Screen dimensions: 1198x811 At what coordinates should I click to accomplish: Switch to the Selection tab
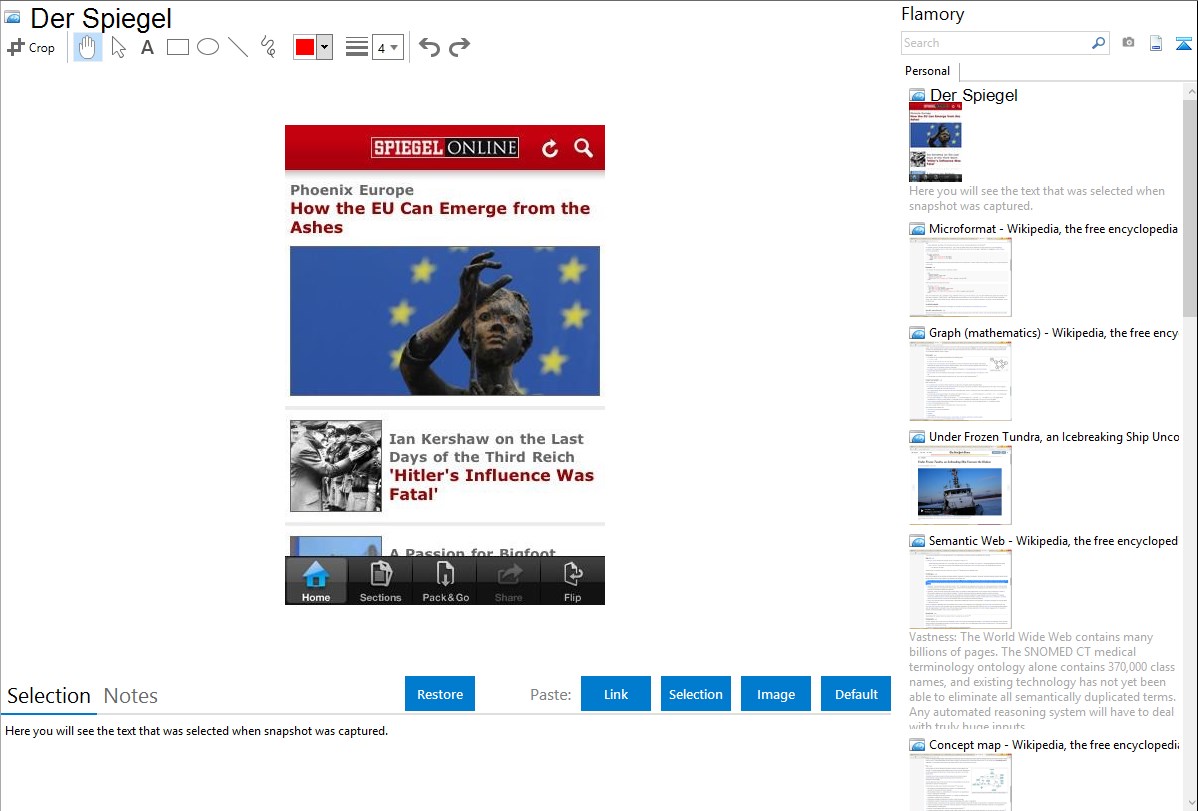point(49,696)
